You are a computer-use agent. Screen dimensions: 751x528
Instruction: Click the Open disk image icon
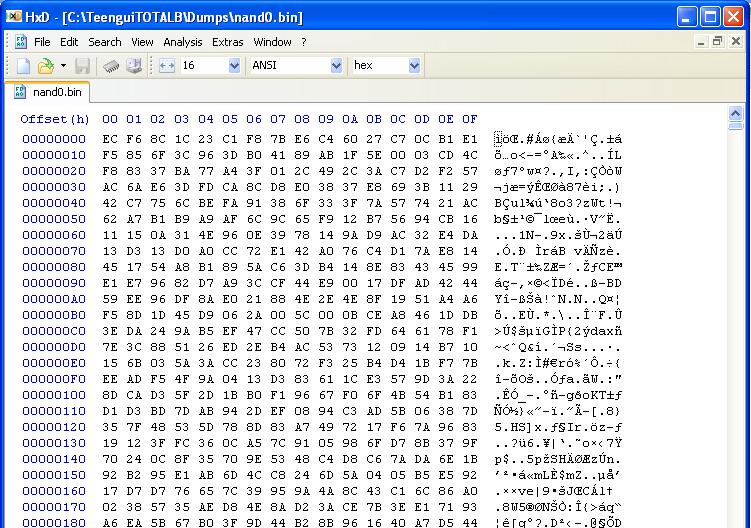[134, 66]
